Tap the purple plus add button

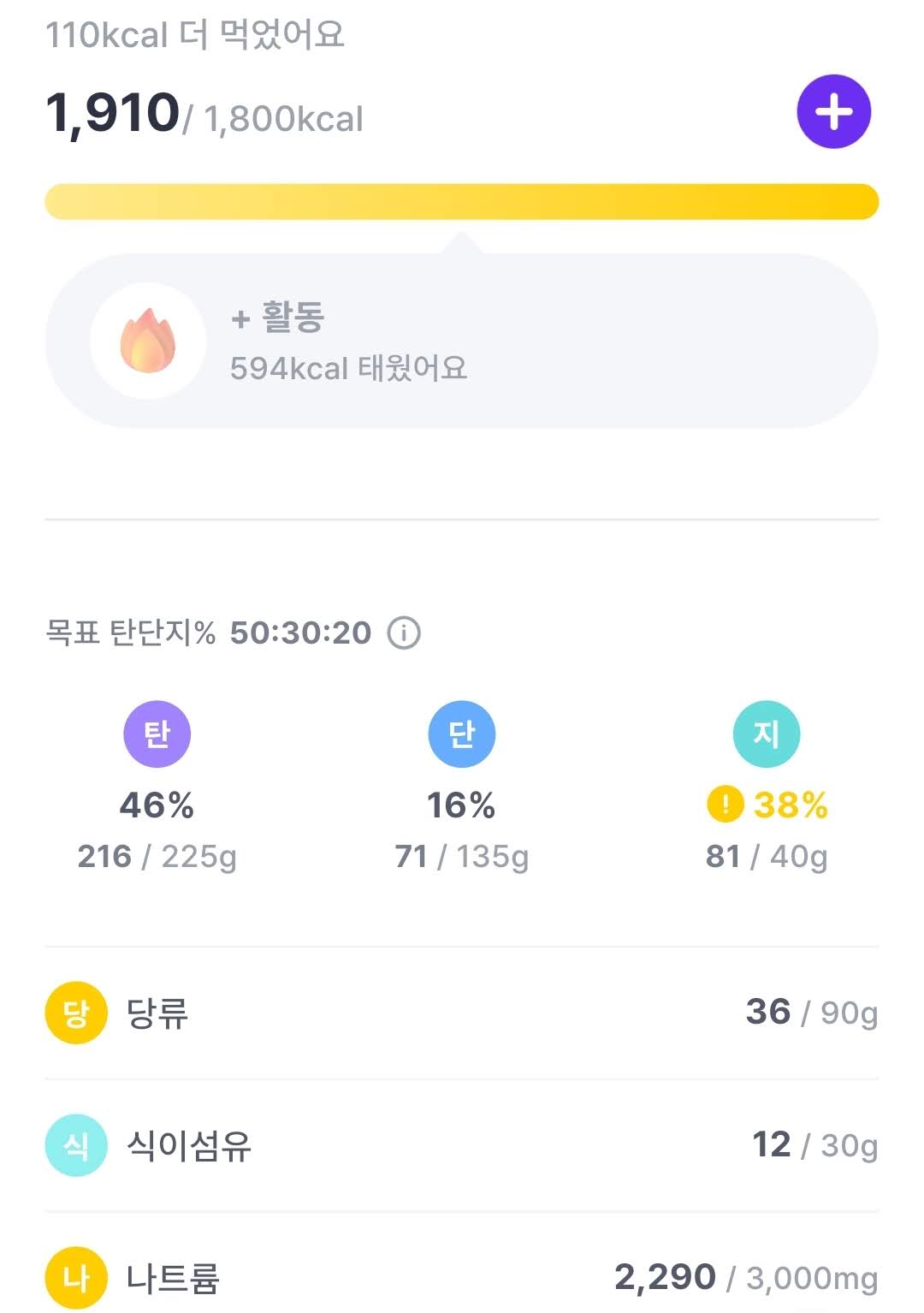[x=833, y=111]
